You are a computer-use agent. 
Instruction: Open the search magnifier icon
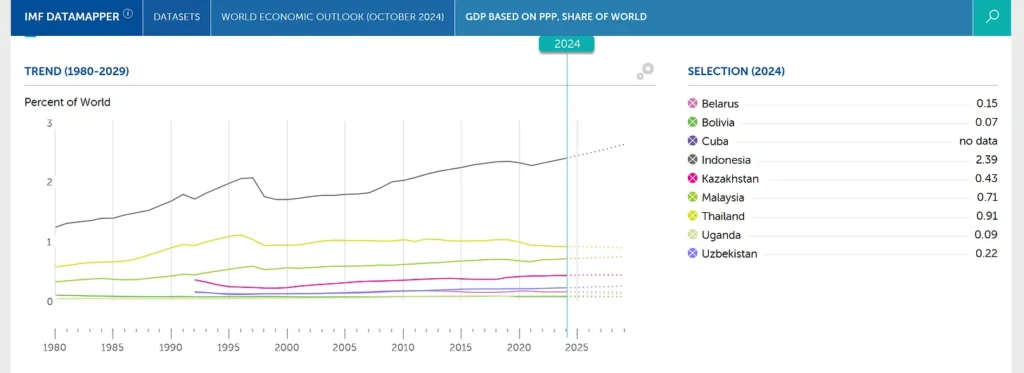(993, 16)
